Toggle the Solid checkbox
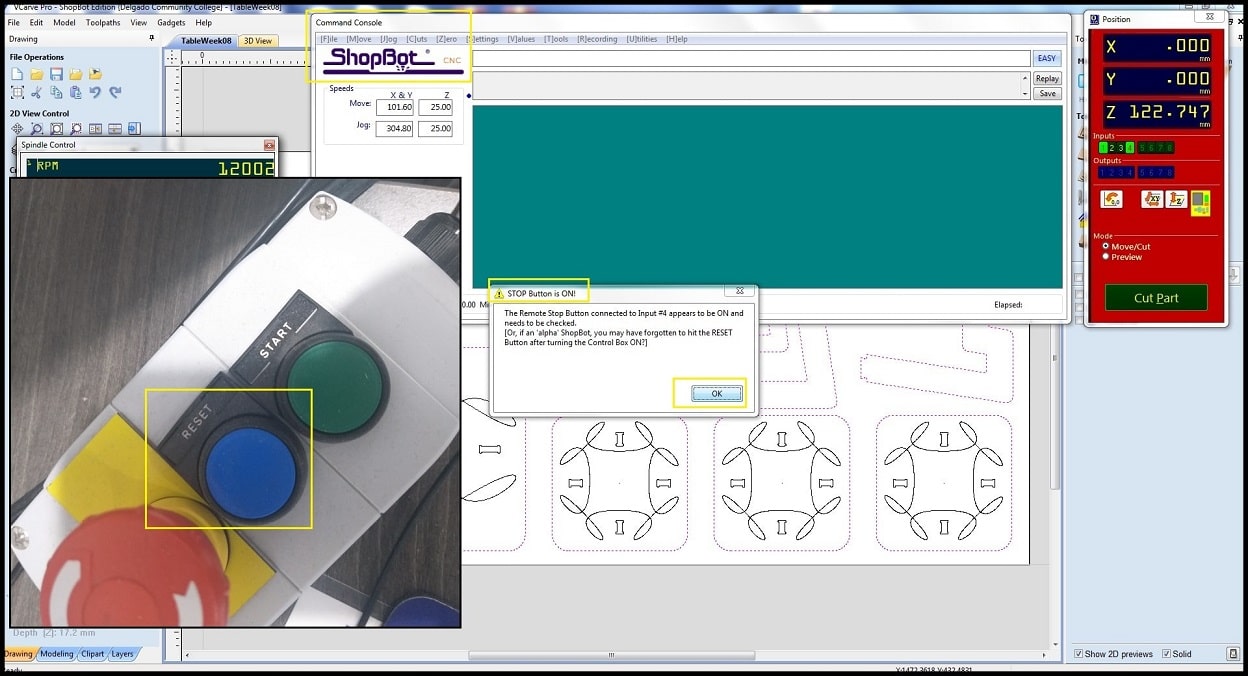The image size is (1248, 676). (1166, 654)
